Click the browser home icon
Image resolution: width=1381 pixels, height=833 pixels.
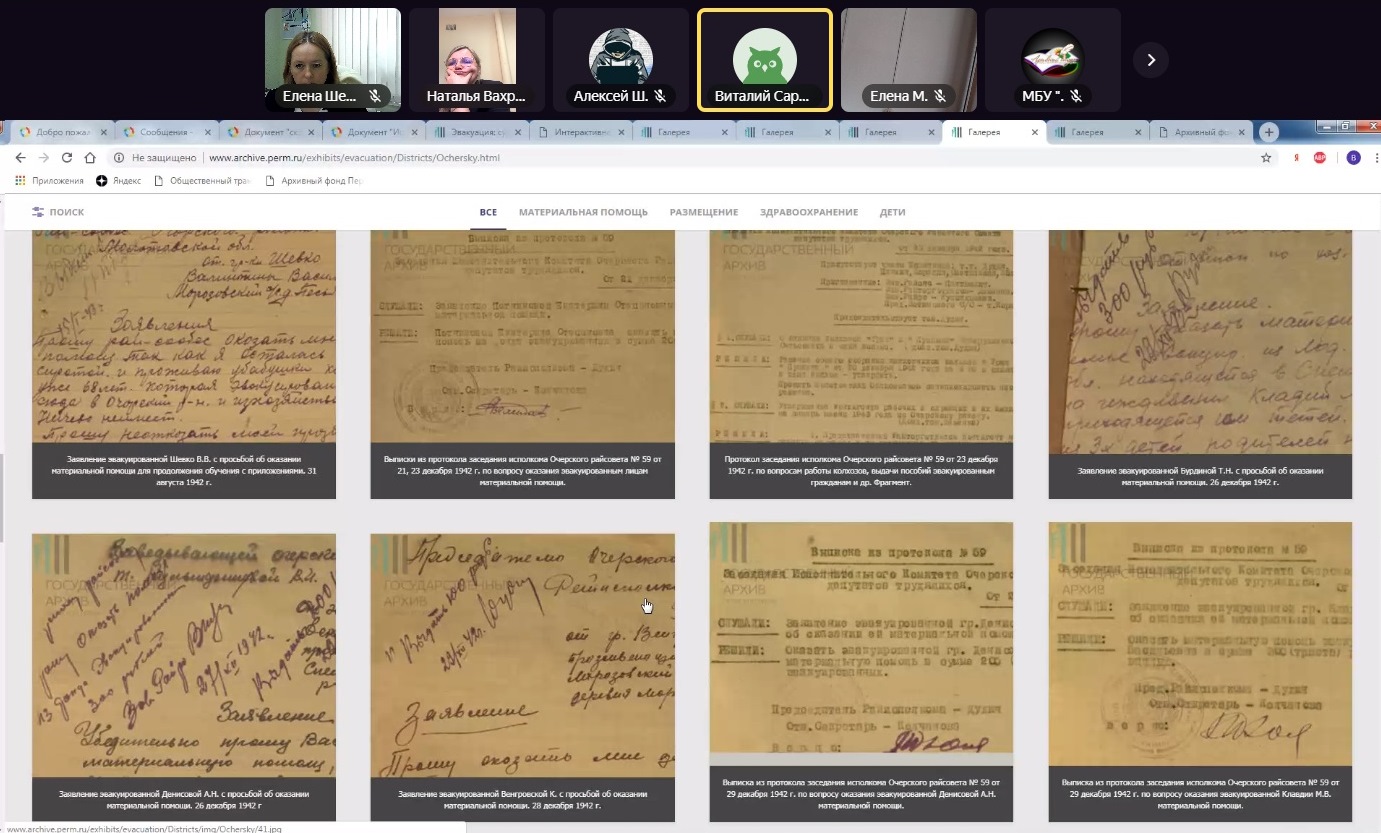pyautogui.click(x=90, y=158)
